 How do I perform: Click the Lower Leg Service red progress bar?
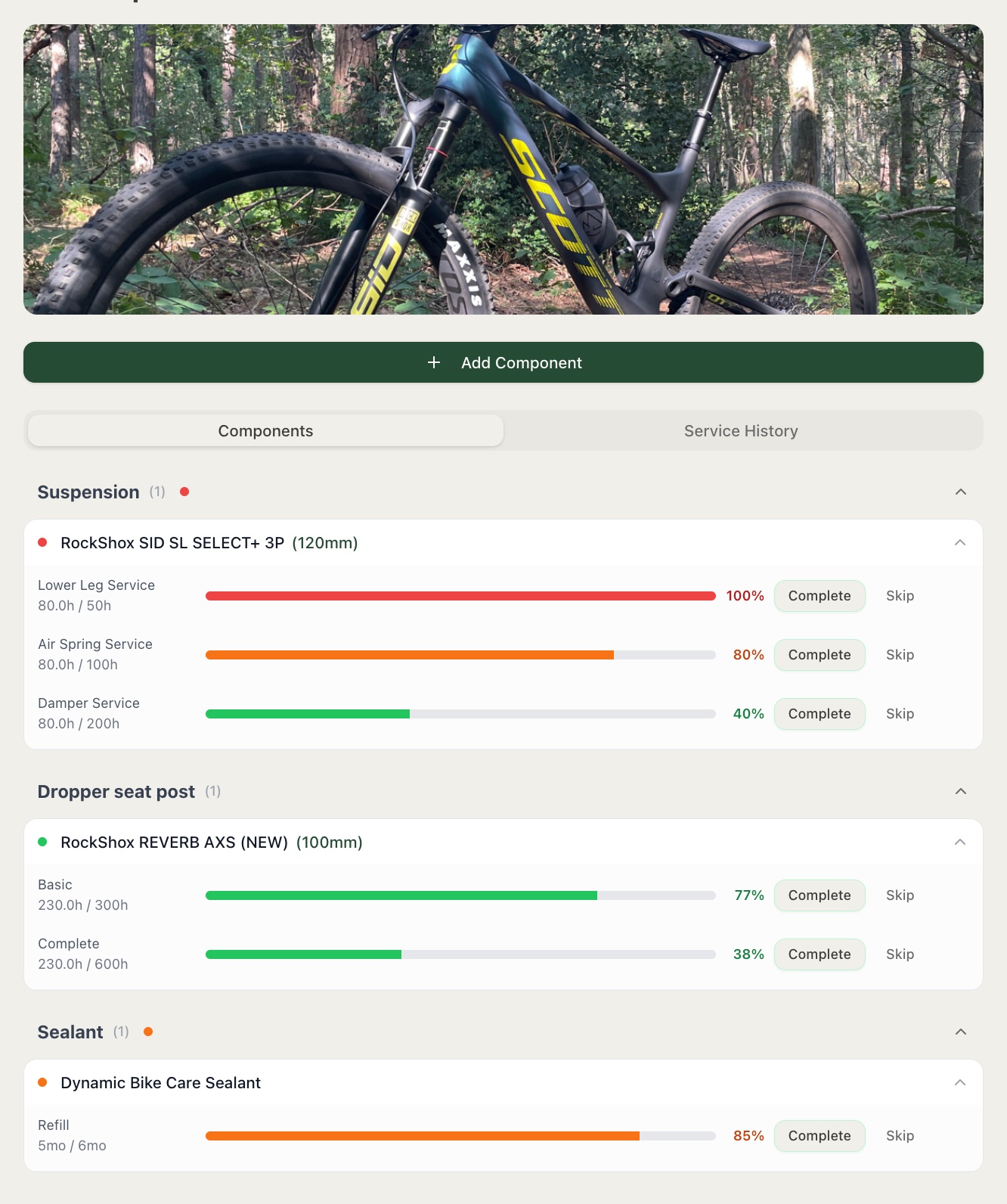tap(460, 596)
